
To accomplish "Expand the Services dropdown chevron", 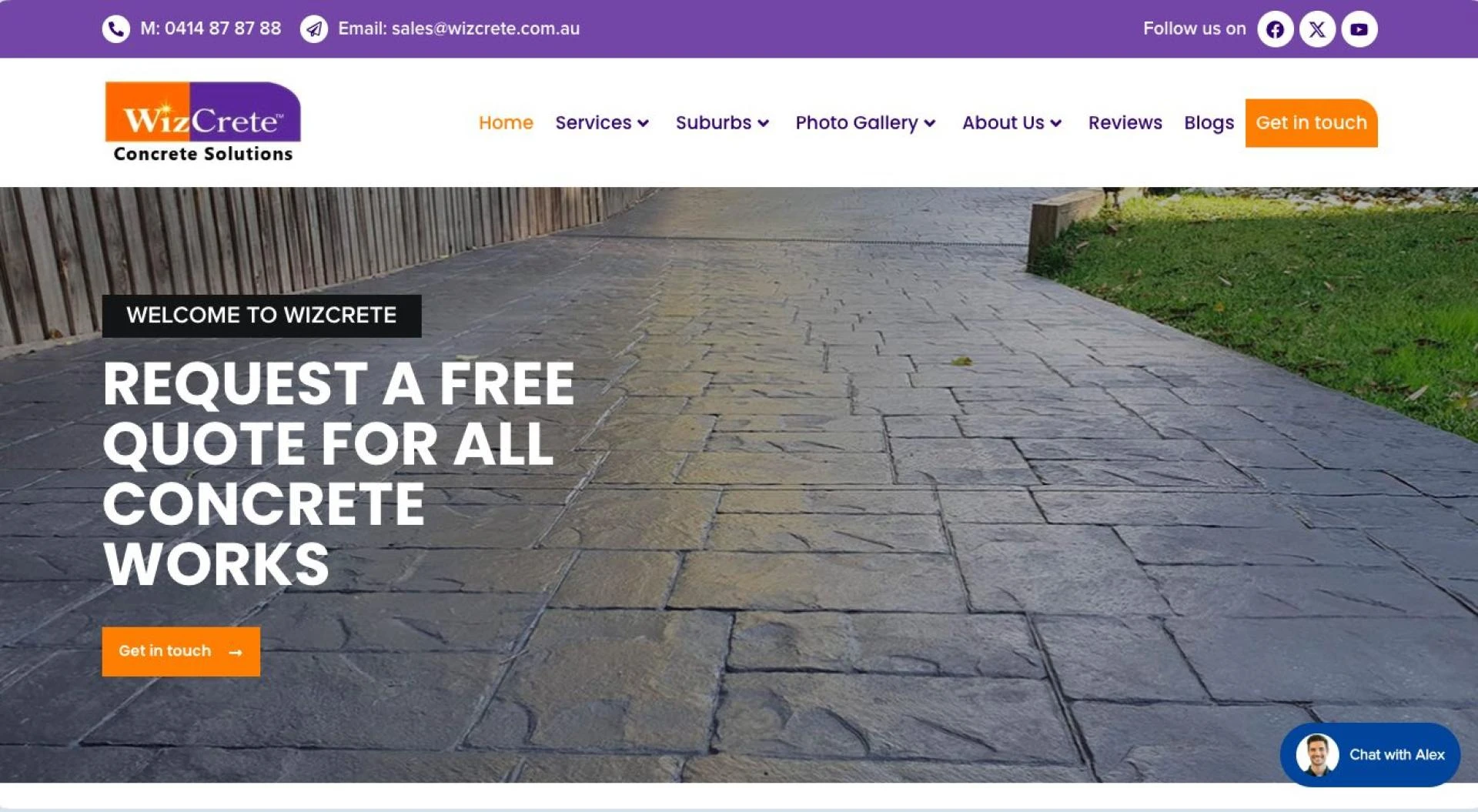I will click(x=644, y=123).
